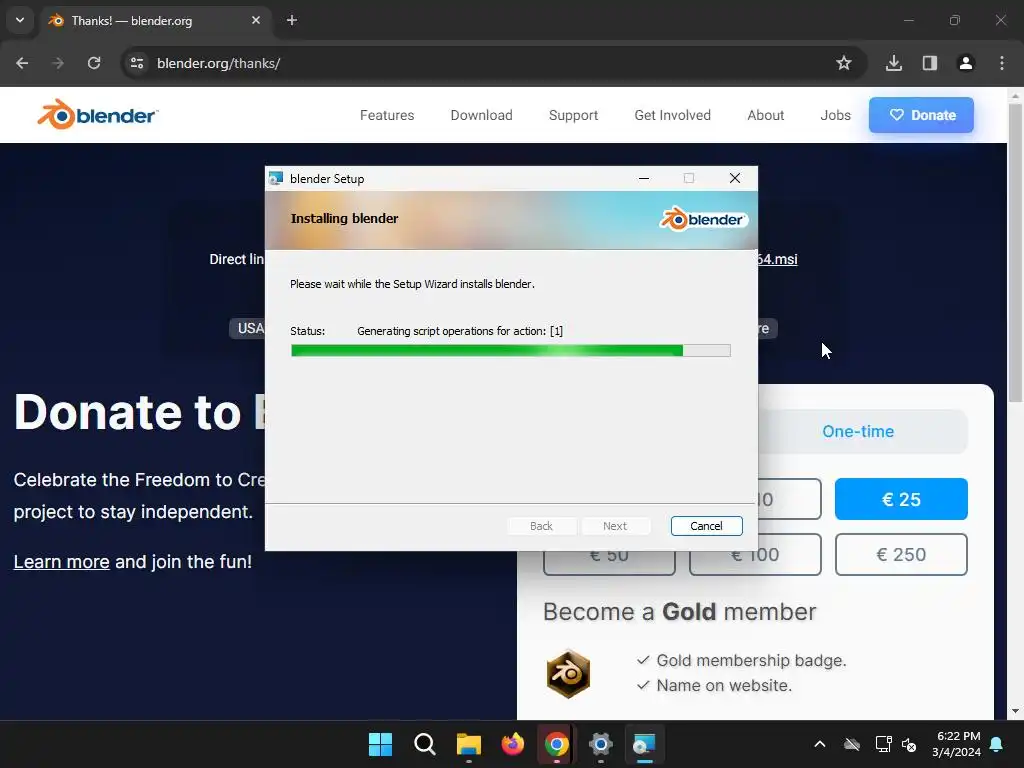The height and width of the screenshot is (768, 1024).
Task: Reload the blender.org page
Action: (94, 63)
